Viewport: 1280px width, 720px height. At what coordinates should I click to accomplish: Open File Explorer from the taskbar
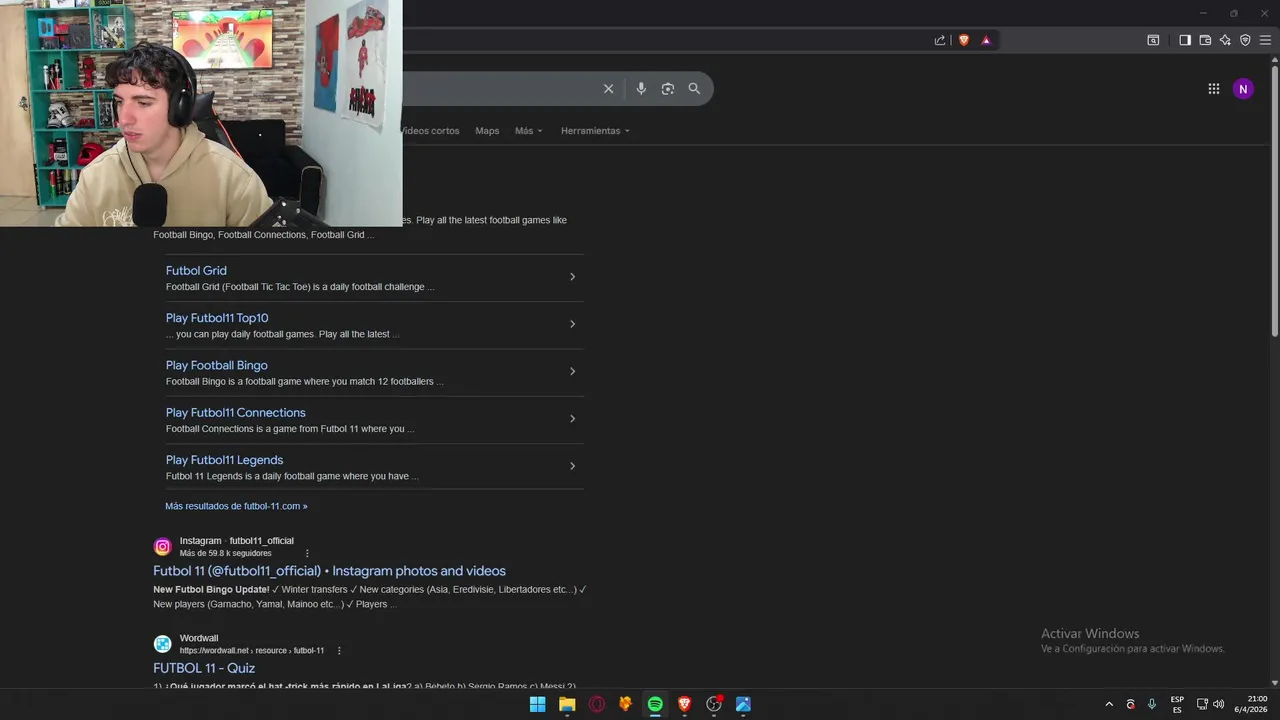(567, 704)
